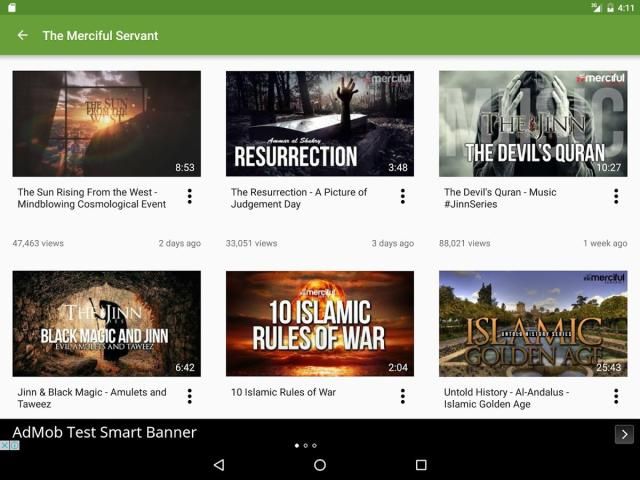This screenshot has width=640, height=480.
Task: Click the AdChoices icon on the ad banner
Action: tap(10, 445)
